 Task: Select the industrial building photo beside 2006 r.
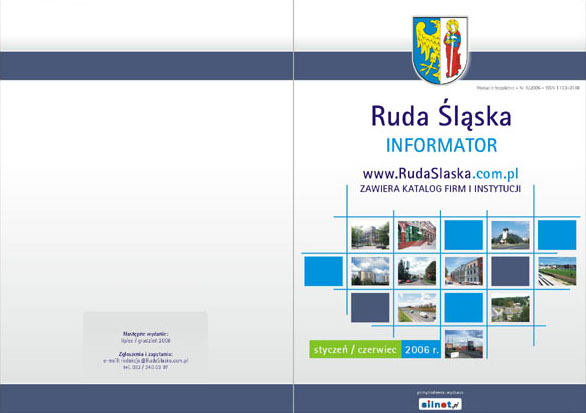463,344
